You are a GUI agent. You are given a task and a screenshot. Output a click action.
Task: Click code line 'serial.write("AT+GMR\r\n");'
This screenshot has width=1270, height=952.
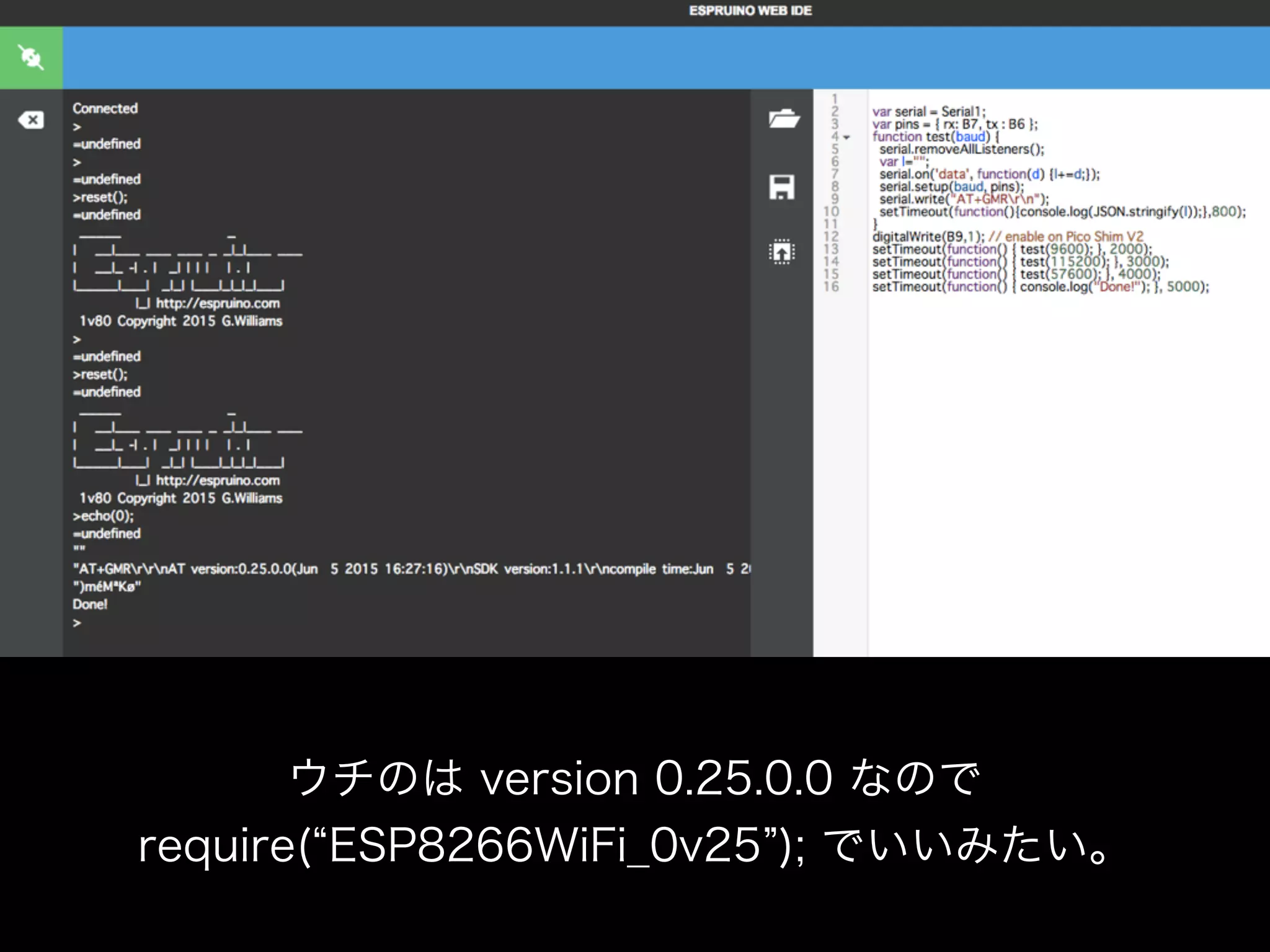964,199
